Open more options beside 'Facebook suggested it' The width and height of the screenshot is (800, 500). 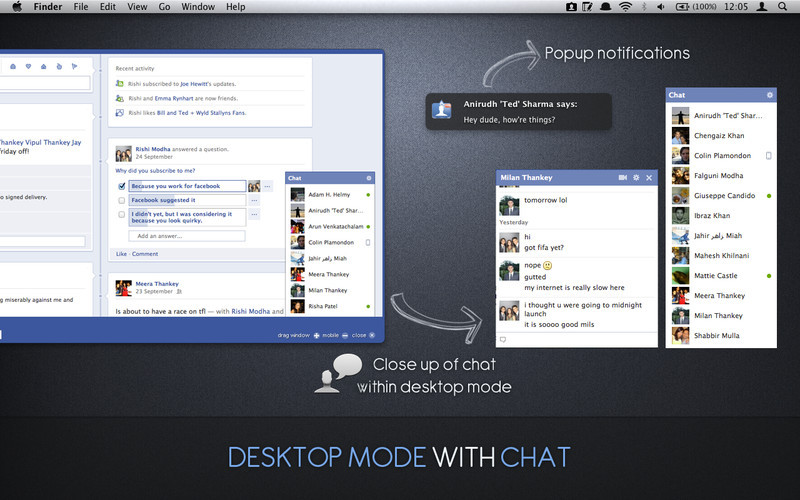coord(254,201)
